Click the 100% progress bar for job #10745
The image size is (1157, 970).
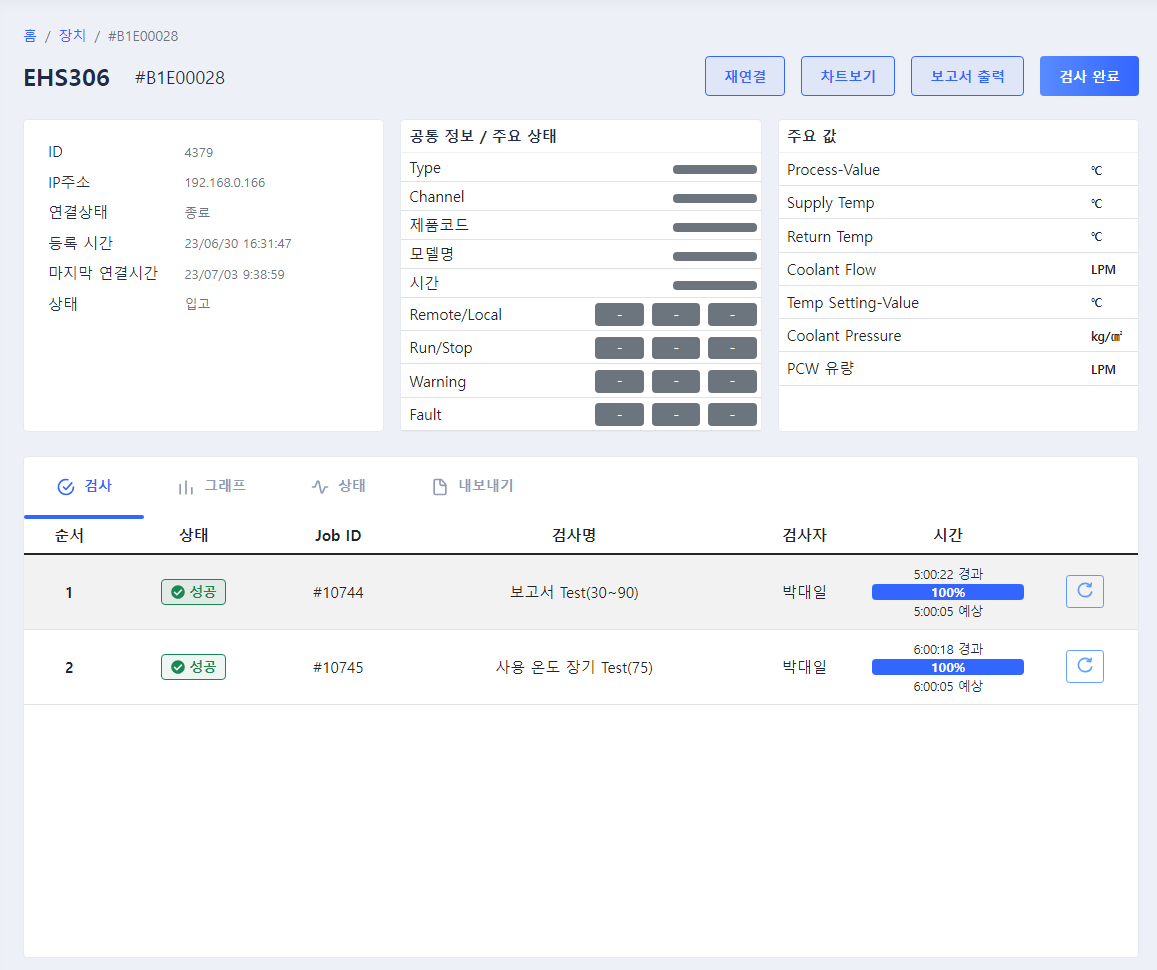click(947, 668)
